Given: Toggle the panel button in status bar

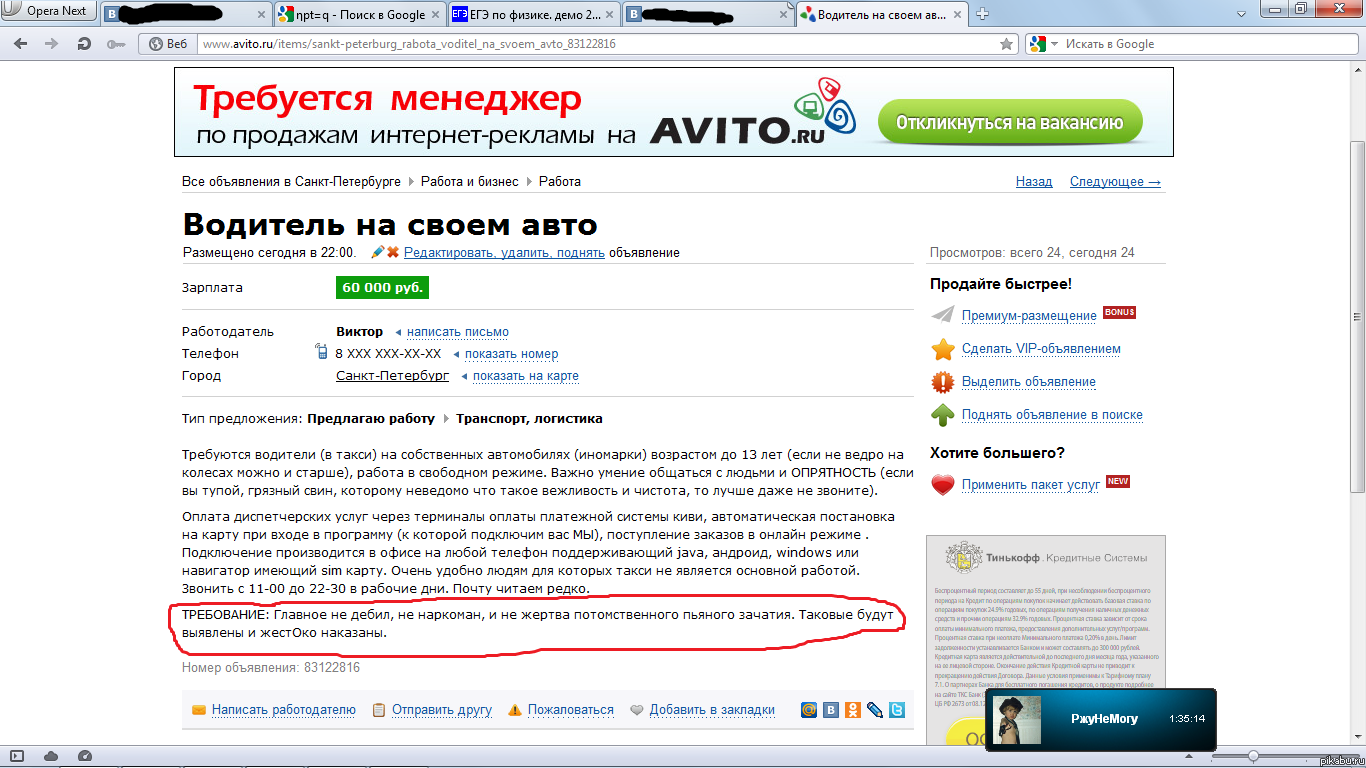Looking at the screenshot, I should [x=16, y=756].
